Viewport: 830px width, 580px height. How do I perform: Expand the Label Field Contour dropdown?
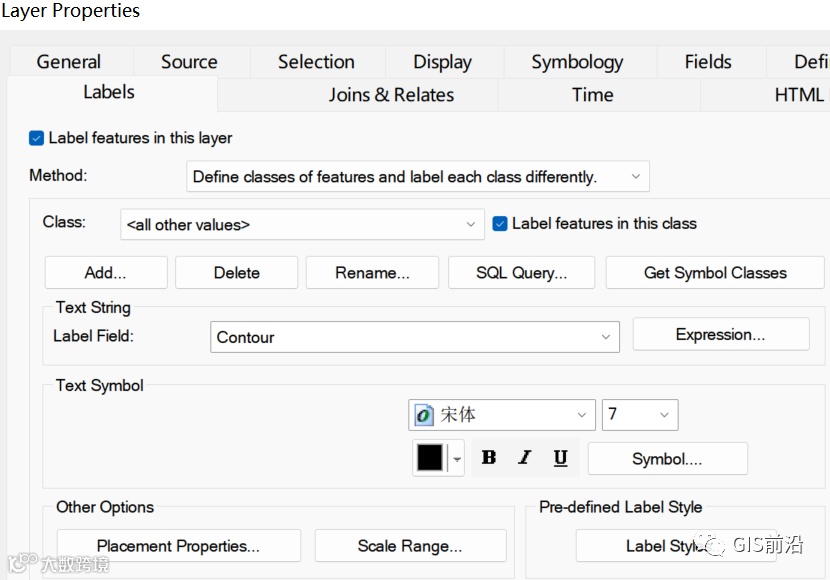[x=605, y=337]
